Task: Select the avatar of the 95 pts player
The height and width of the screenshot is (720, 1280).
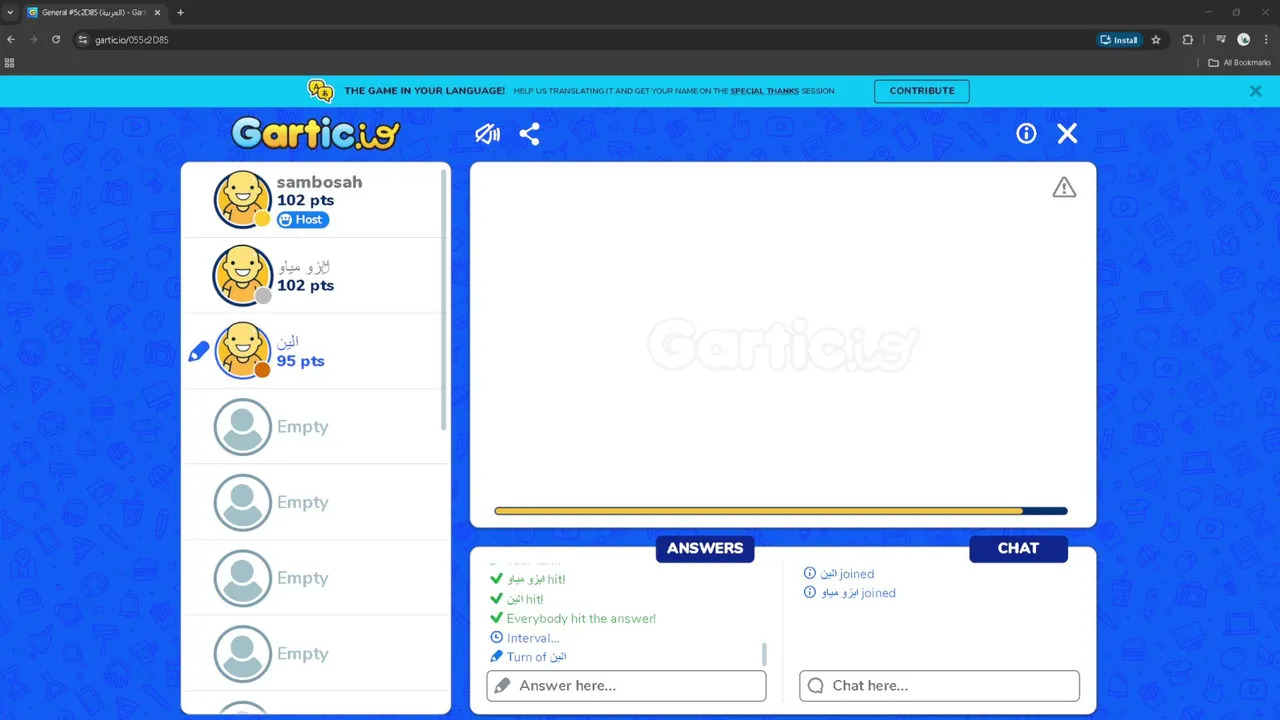Action: point(243,351)
